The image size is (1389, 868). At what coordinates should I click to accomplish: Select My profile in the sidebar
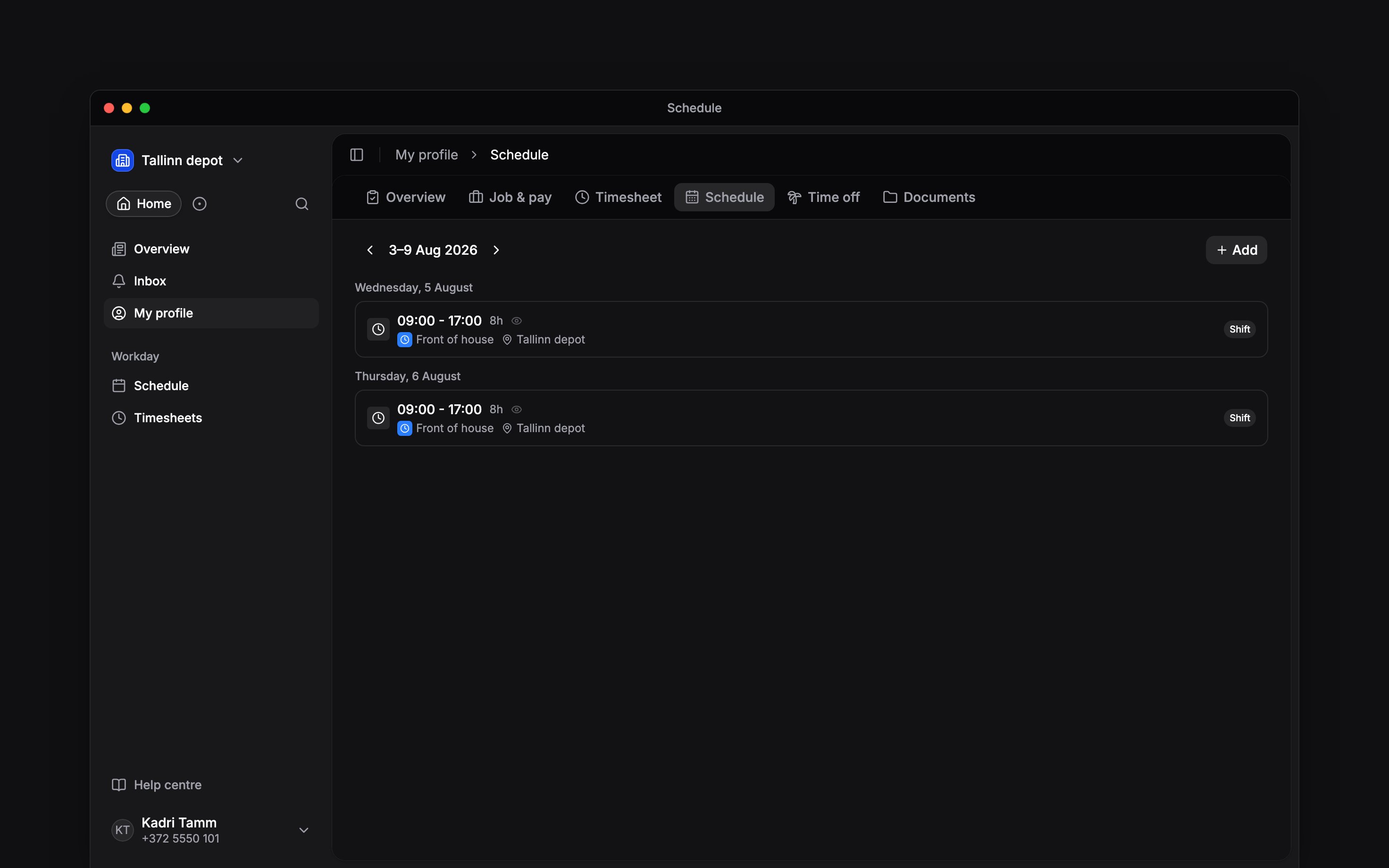point(211,313)
